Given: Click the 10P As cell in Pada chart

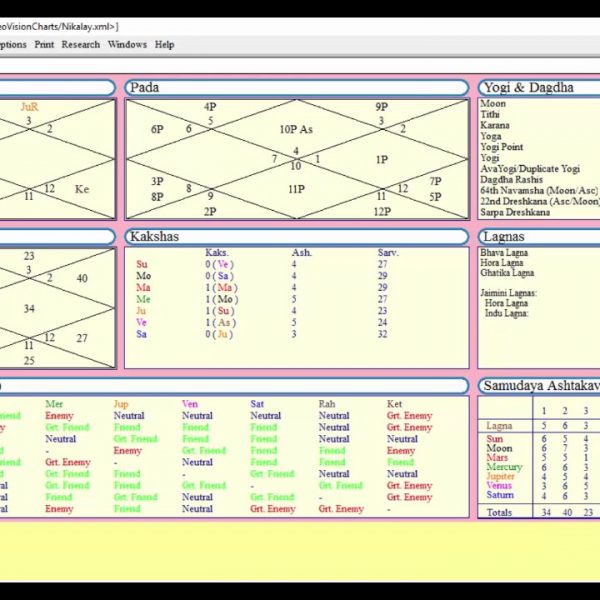Looking at the screenshot, I should click(295, 129).
